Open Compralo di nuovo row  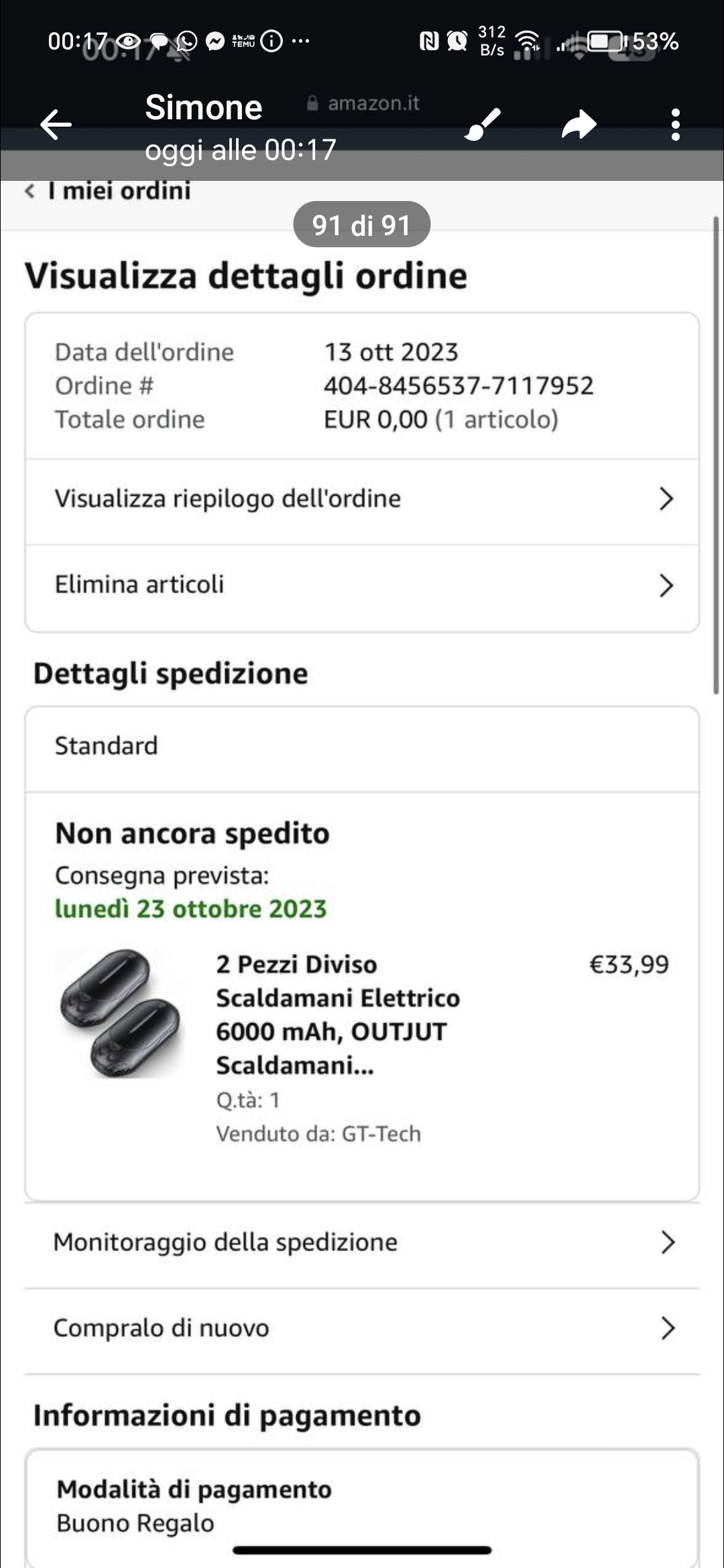coord(362,1328)
